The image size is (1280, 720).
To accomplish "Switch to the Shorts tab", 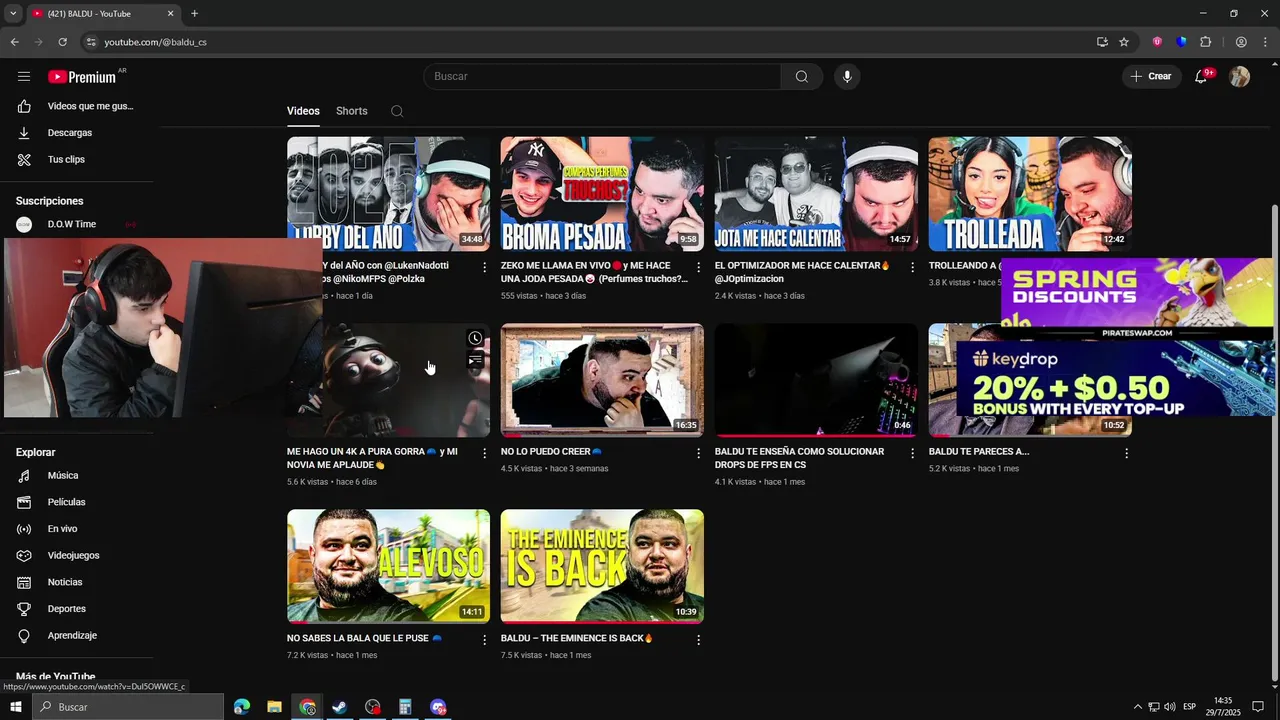I will pos(352,111).
